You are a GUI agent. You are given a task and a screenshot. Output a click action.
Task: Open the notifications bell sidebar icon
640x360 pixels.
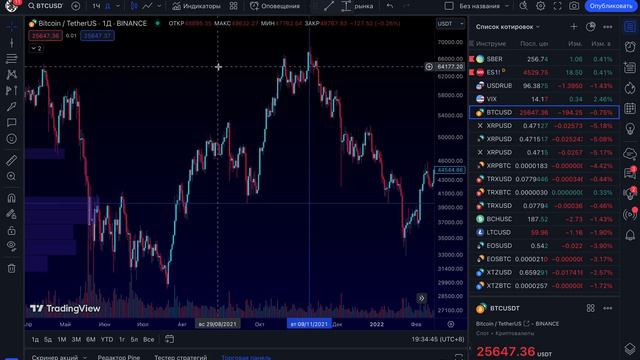click(x=630, y=235)
